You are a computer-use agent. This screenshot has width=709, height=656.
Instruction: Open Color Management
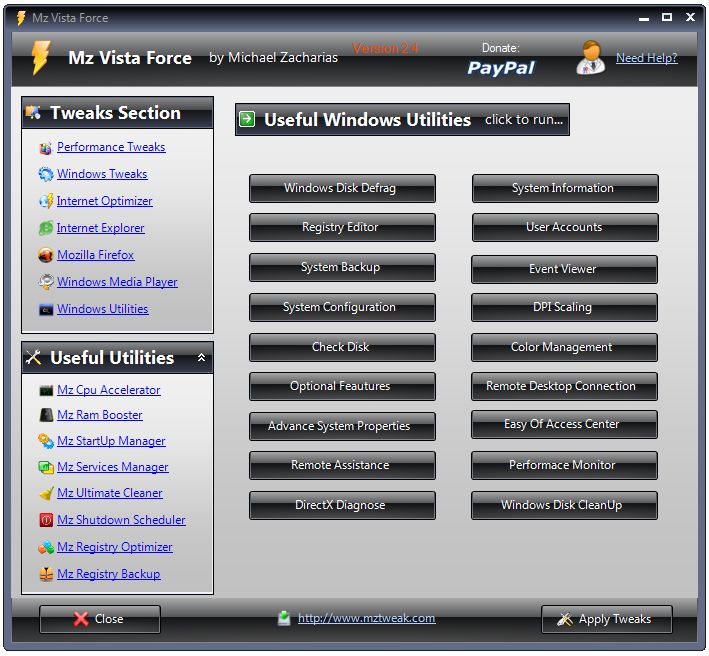tap(564, 347)
